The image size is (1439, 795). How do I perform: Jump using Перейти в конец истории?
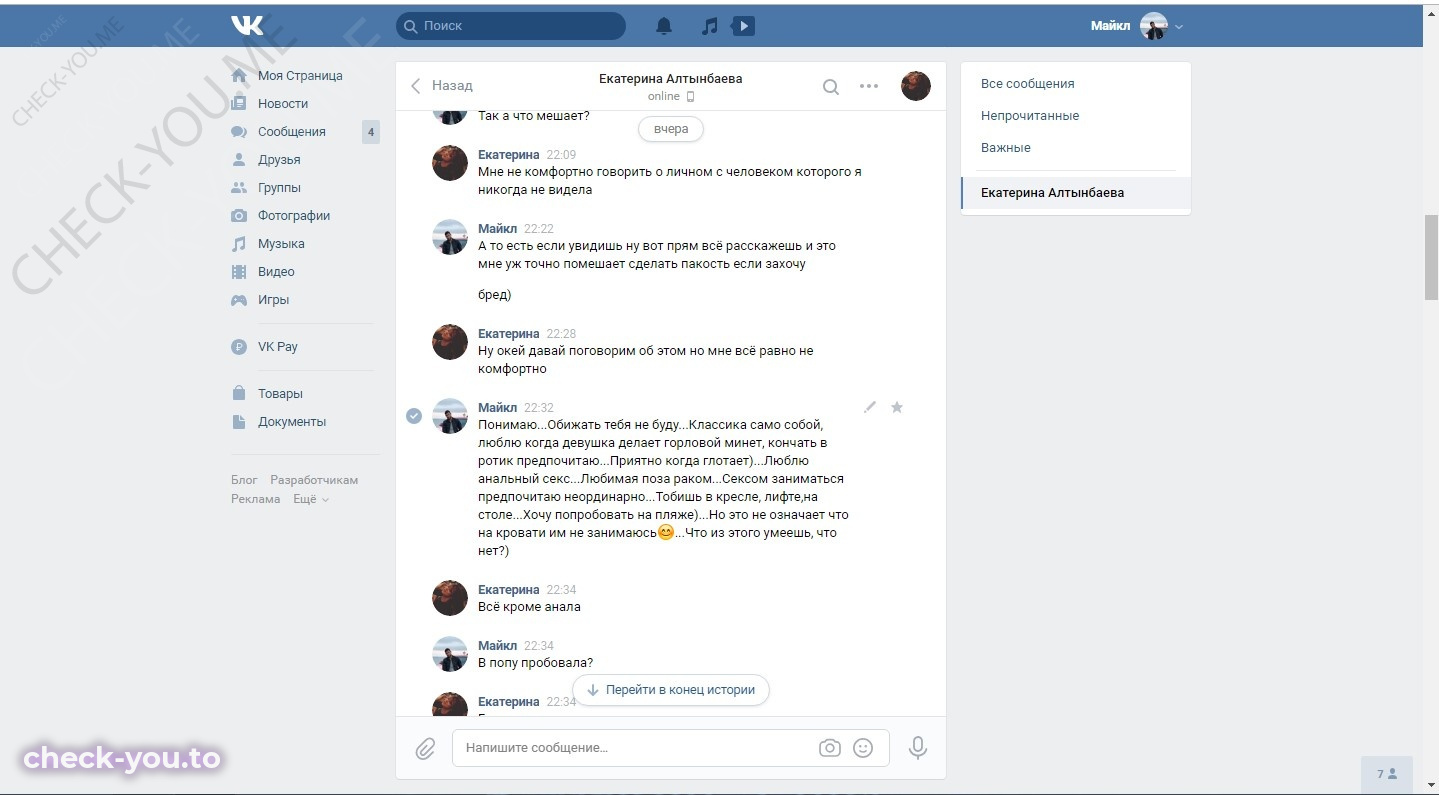click(671, 690)
